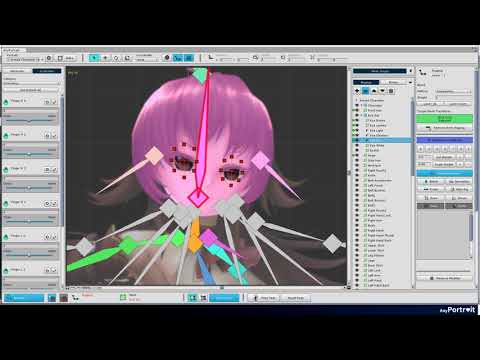Select the highlighted blue mesh row
The height and width of the screenshot is (360, 480).
click(x=382, y=140)
